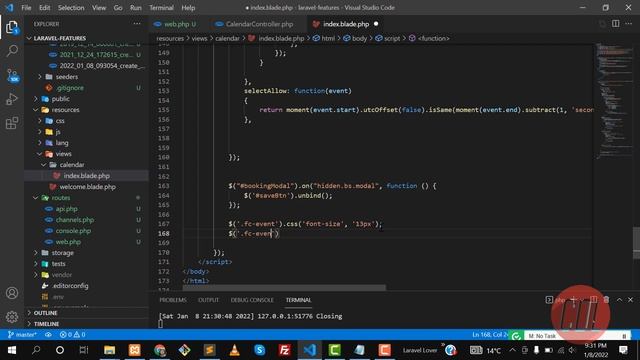Open console.php in the routes folder

73,231
